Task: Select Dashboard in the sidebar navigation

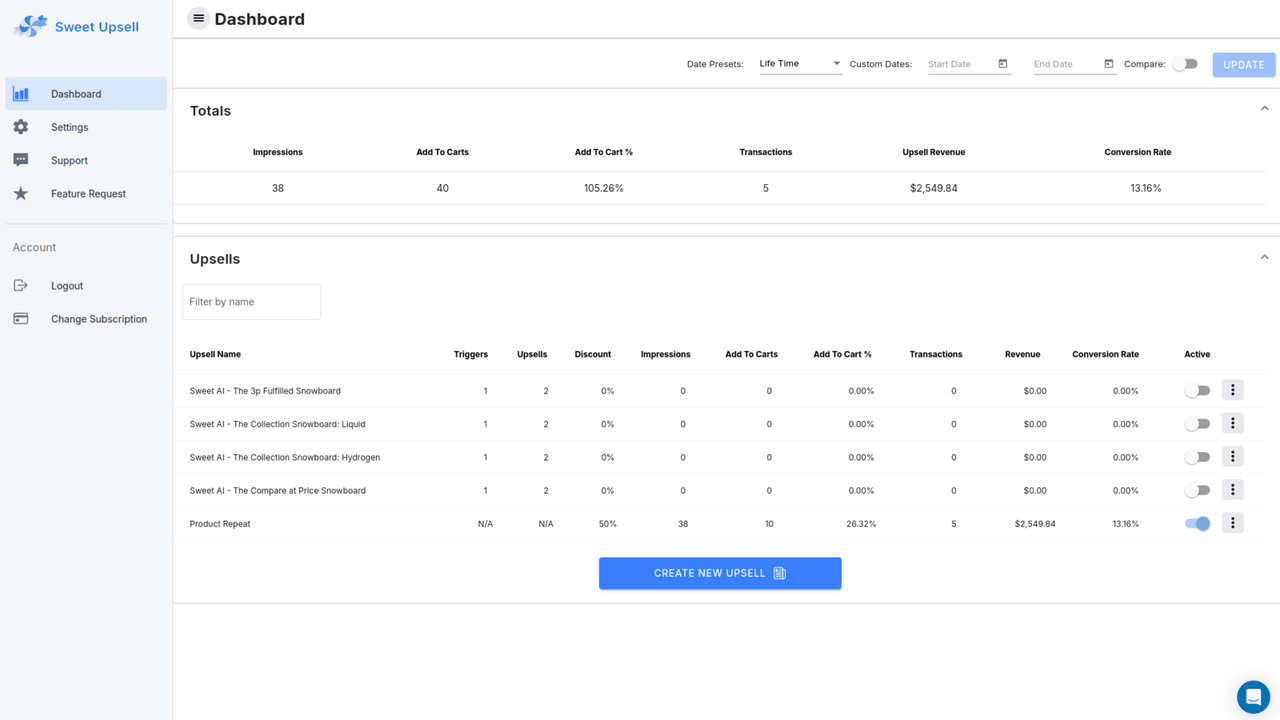Action: [76, 93]
